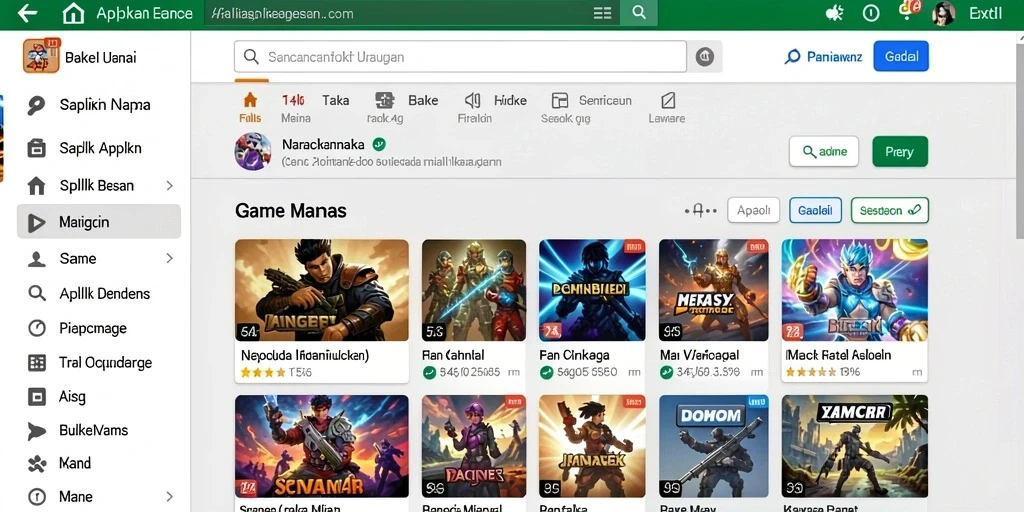The image size is (1024, 512).
Task: Click the user avatar in the header
Action: coord(942,13)
